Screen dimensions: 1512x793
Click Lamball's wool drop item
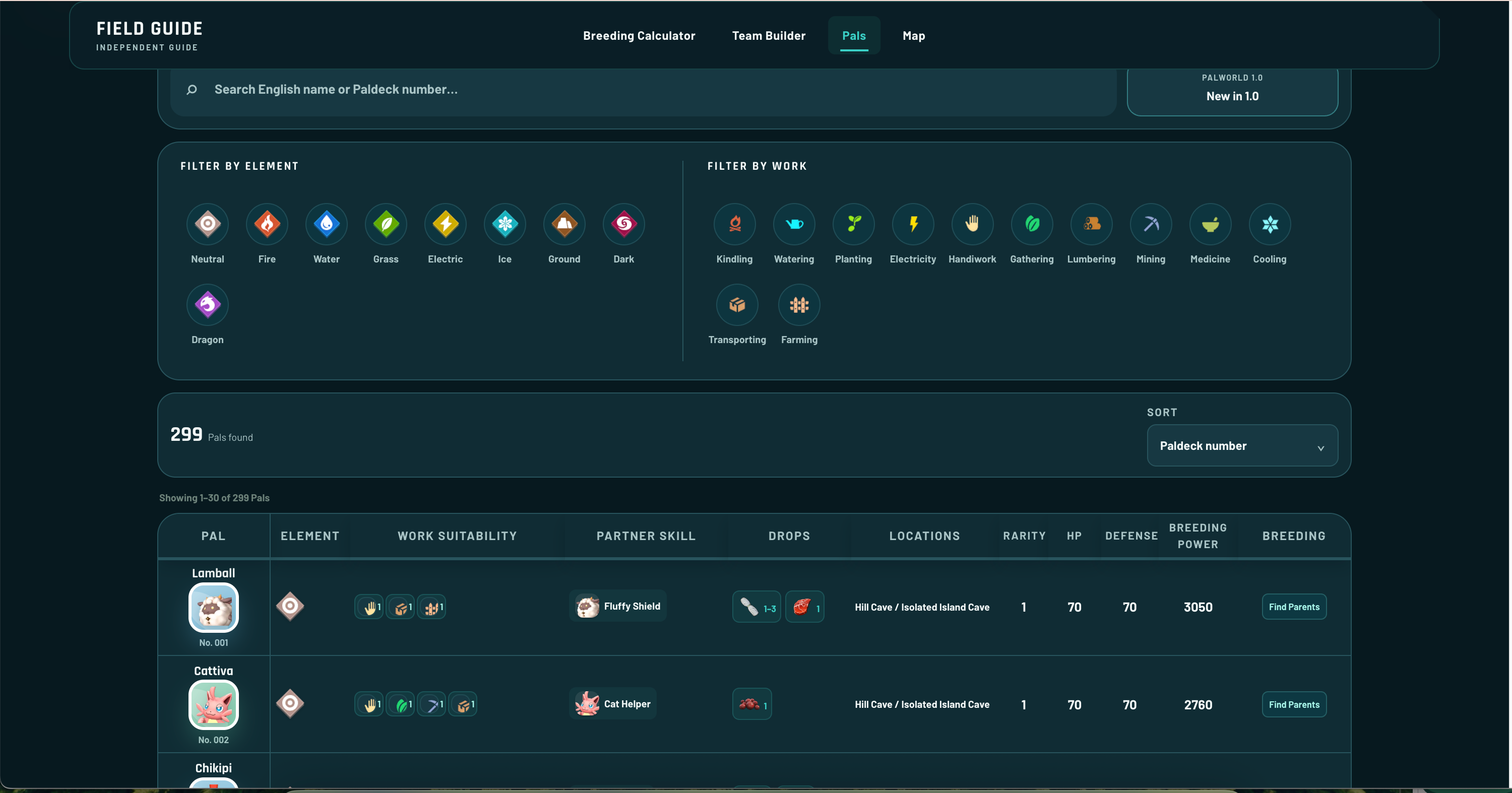click(x=757, y=607)
